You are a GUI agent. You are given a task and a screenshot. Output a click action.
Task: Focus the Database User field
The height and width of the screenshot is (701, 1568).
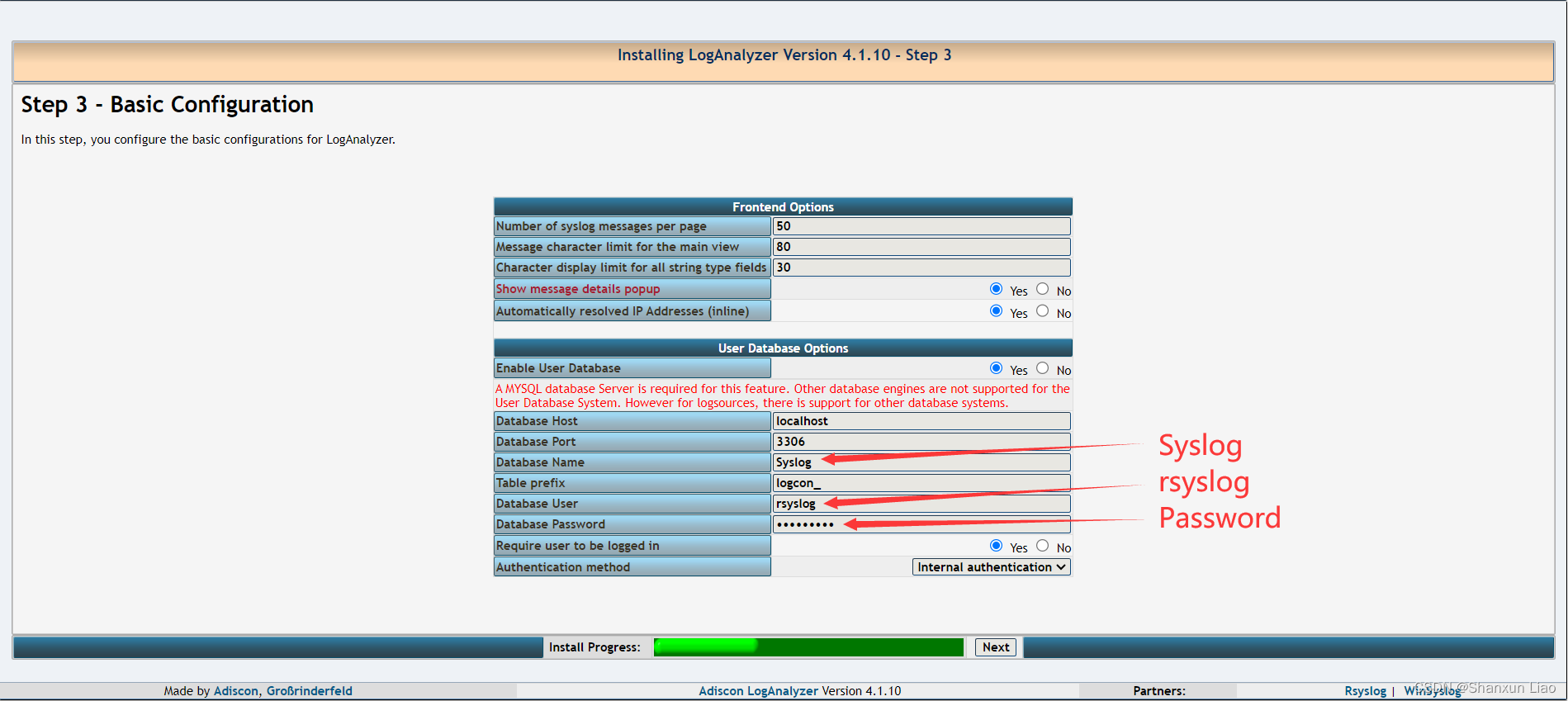click(921, 504)
